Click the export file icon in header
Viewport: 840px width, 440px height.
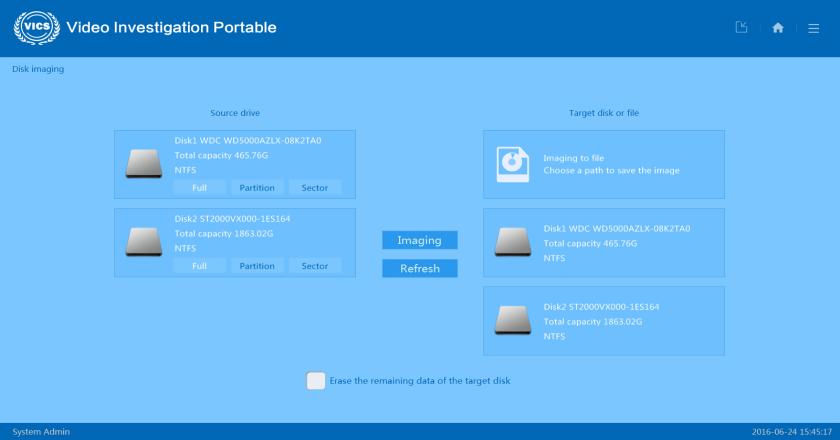coord(741,27)
